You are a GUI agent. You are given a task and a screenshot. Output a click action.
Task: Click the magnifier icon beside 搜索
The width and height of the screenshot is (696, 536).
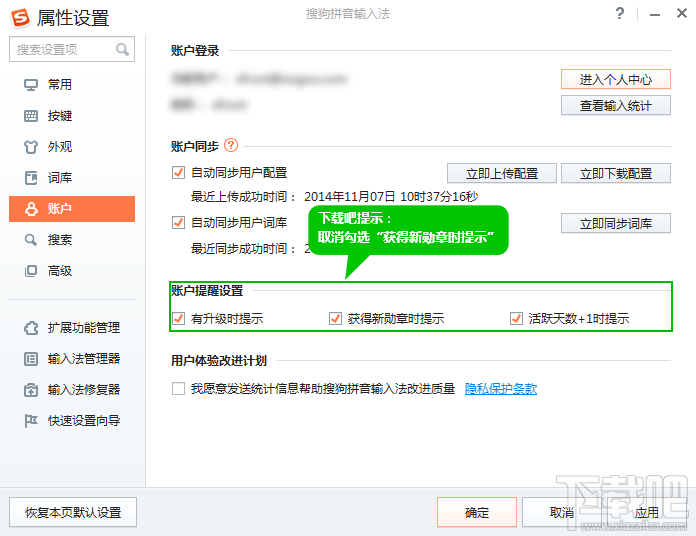[x=31, y=240]
